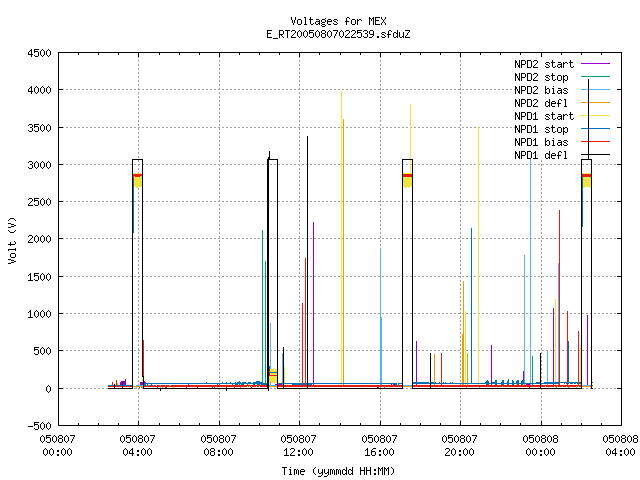This screenshot has width=640, height=480.
Task: Click the yellow spike reaching 3500 V near 21:00
Action: coord(479,255)
